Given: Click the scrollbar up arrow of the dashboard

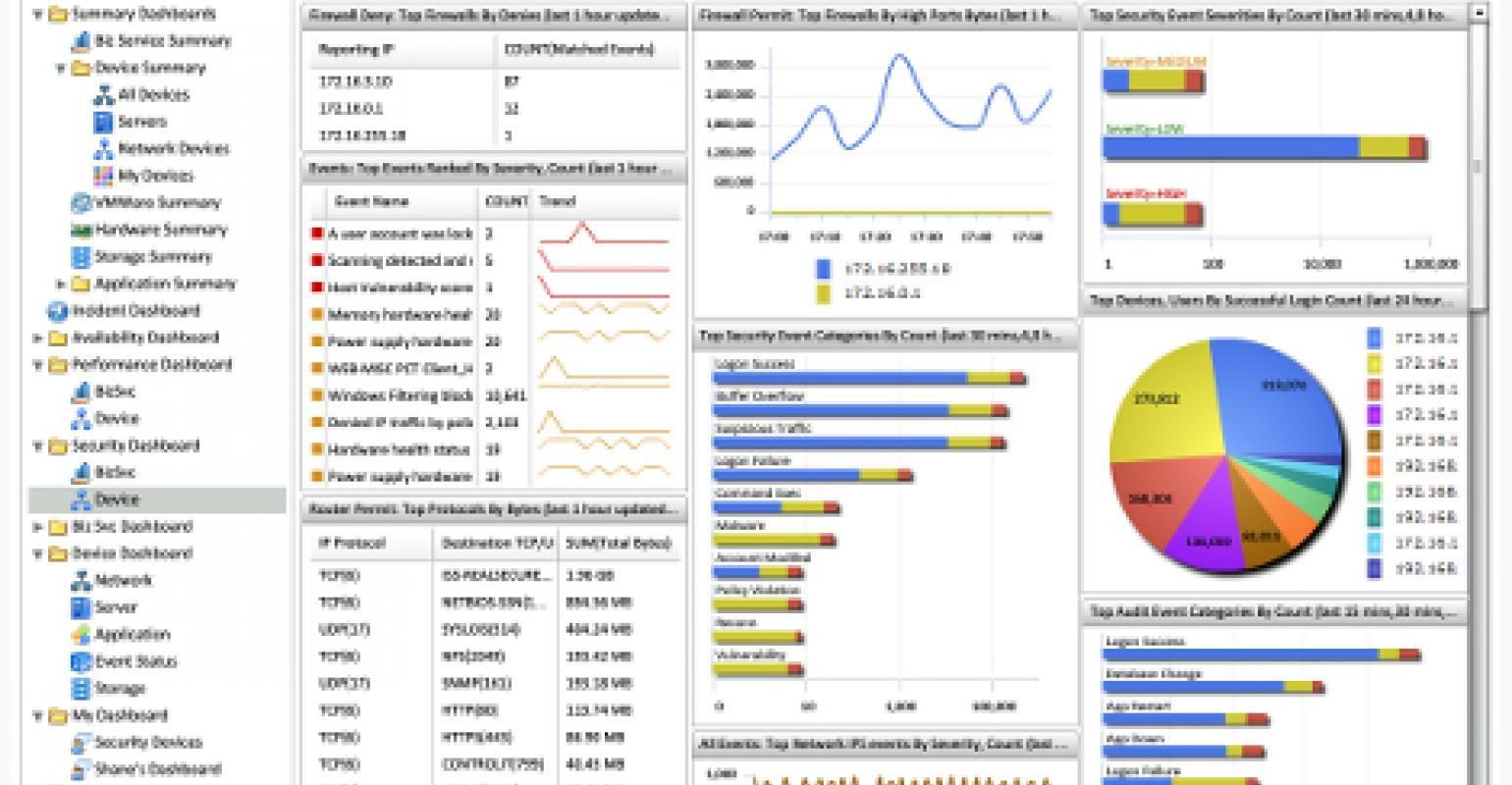Looking at the screenshot, I should [1479, 14].
